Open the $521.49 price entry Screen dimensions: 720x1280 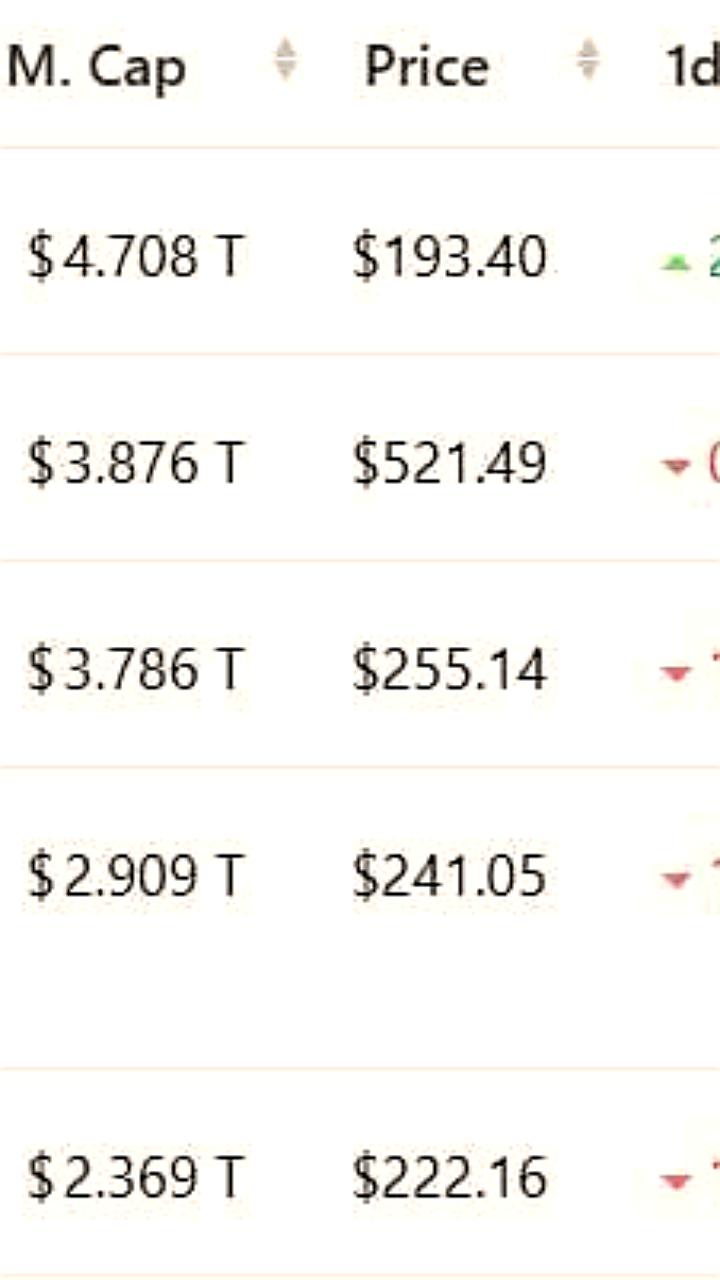click(x=449, y=464)
